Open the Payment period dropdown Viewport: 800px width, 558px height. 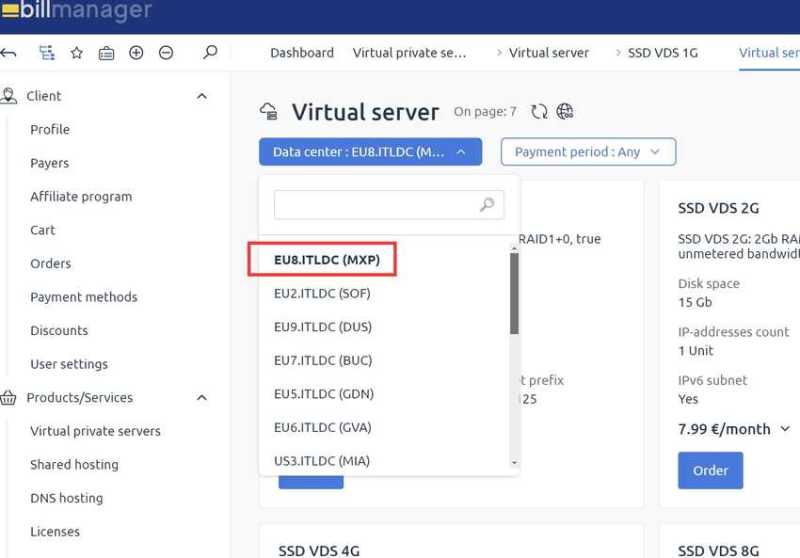(588, 152)
